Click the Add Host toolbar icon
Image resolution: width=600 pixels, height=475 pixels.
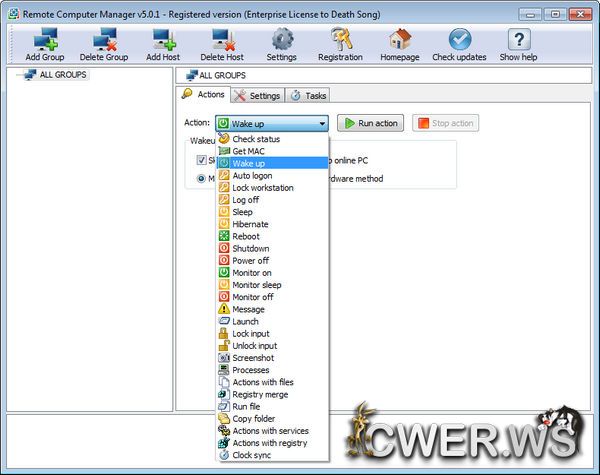[x=163, y=40]
